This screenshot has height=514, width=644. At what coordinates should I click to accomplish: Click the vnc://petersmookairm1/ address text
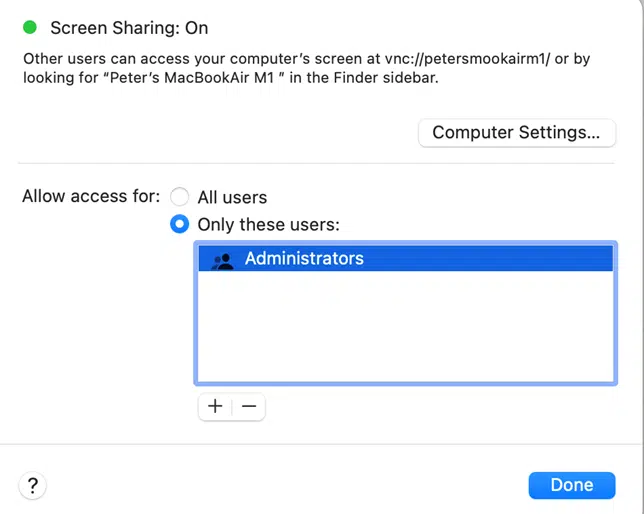coord(467,59)
